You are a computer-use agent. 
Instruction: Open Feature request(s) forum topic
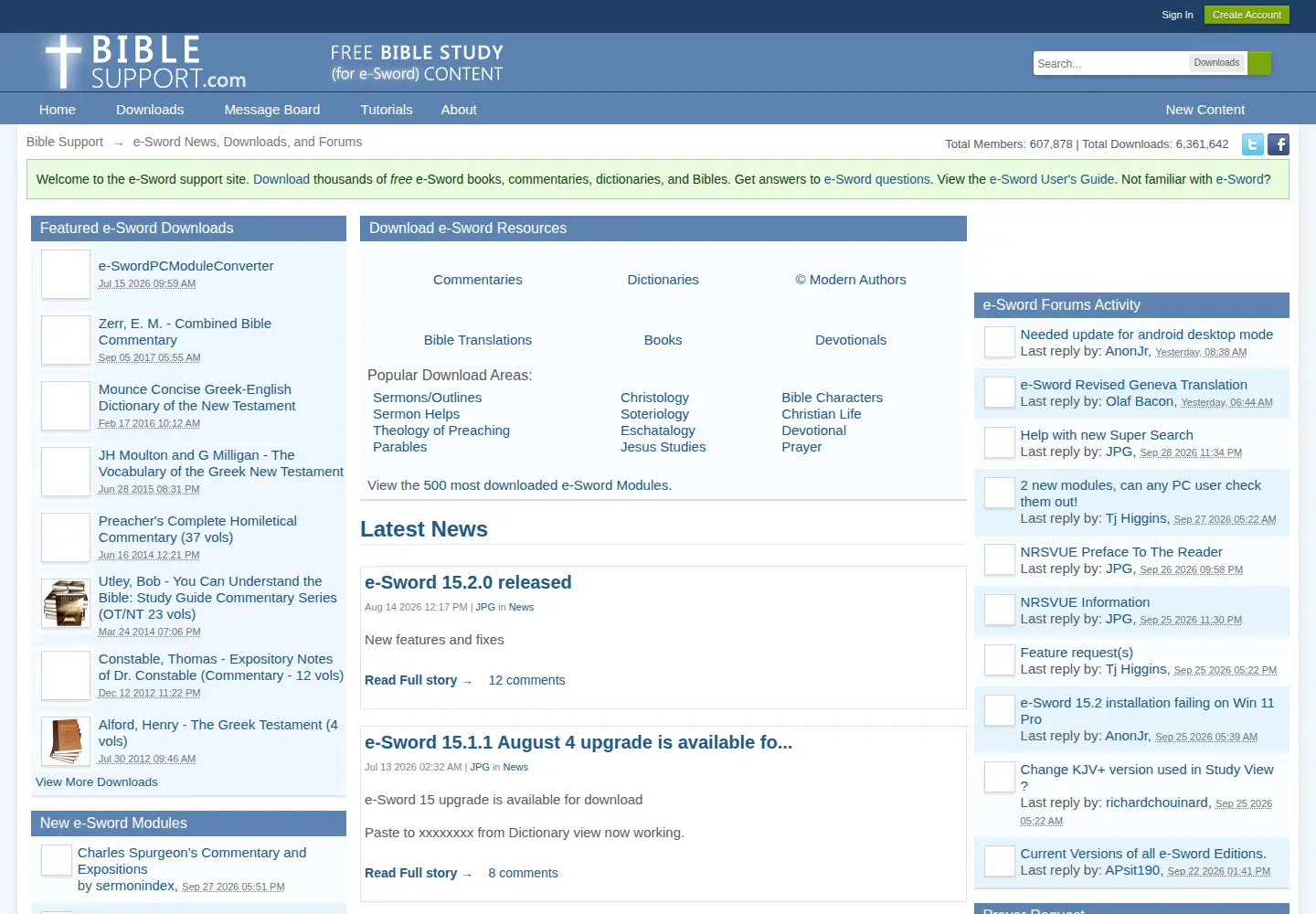click(1077, 653)
